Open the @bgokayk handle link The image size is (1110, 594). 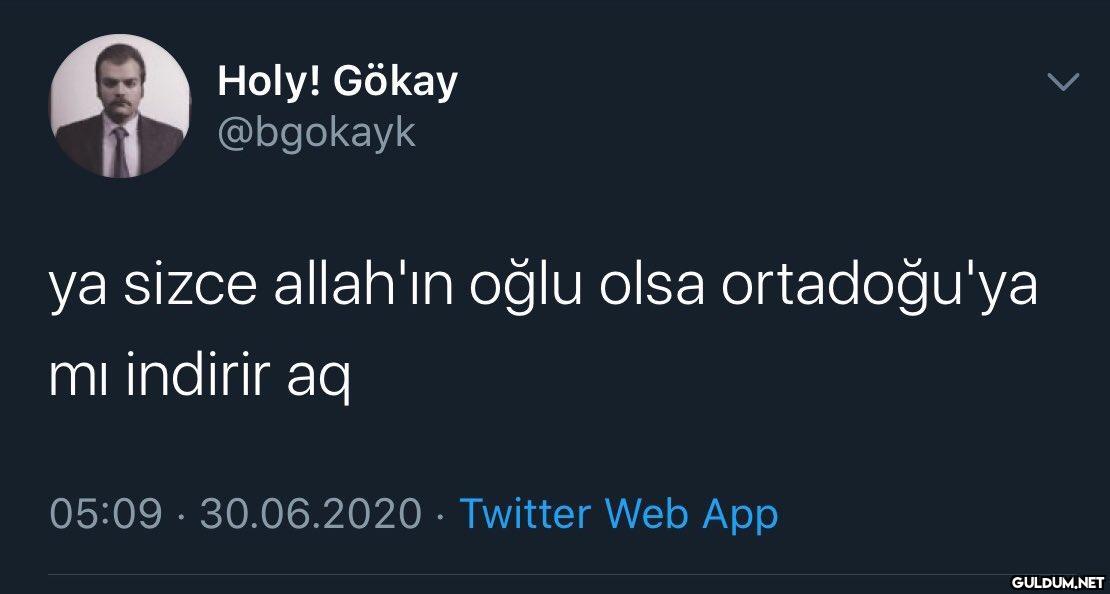click(x=317, y=132)
